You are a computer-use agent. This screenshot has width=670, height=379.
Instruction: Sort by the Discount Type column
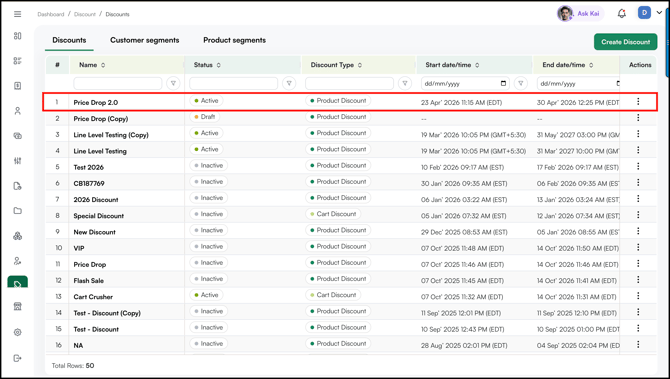coord(360,65)
